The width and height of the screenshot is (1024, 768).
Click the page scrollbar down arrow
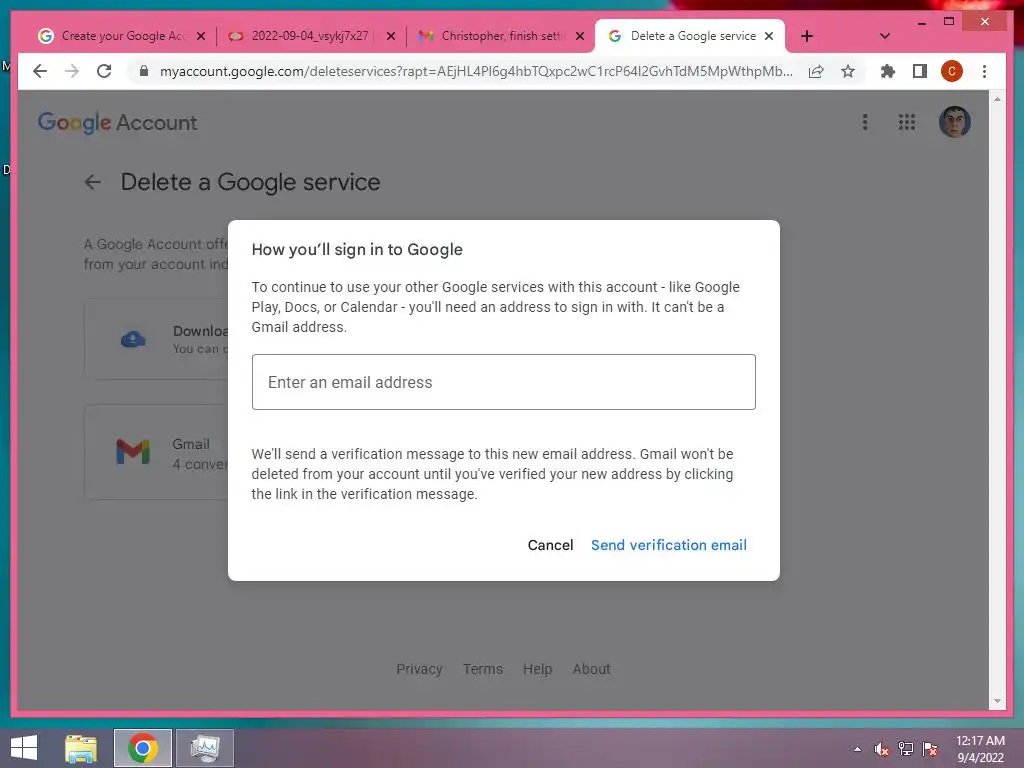[997, 701]
